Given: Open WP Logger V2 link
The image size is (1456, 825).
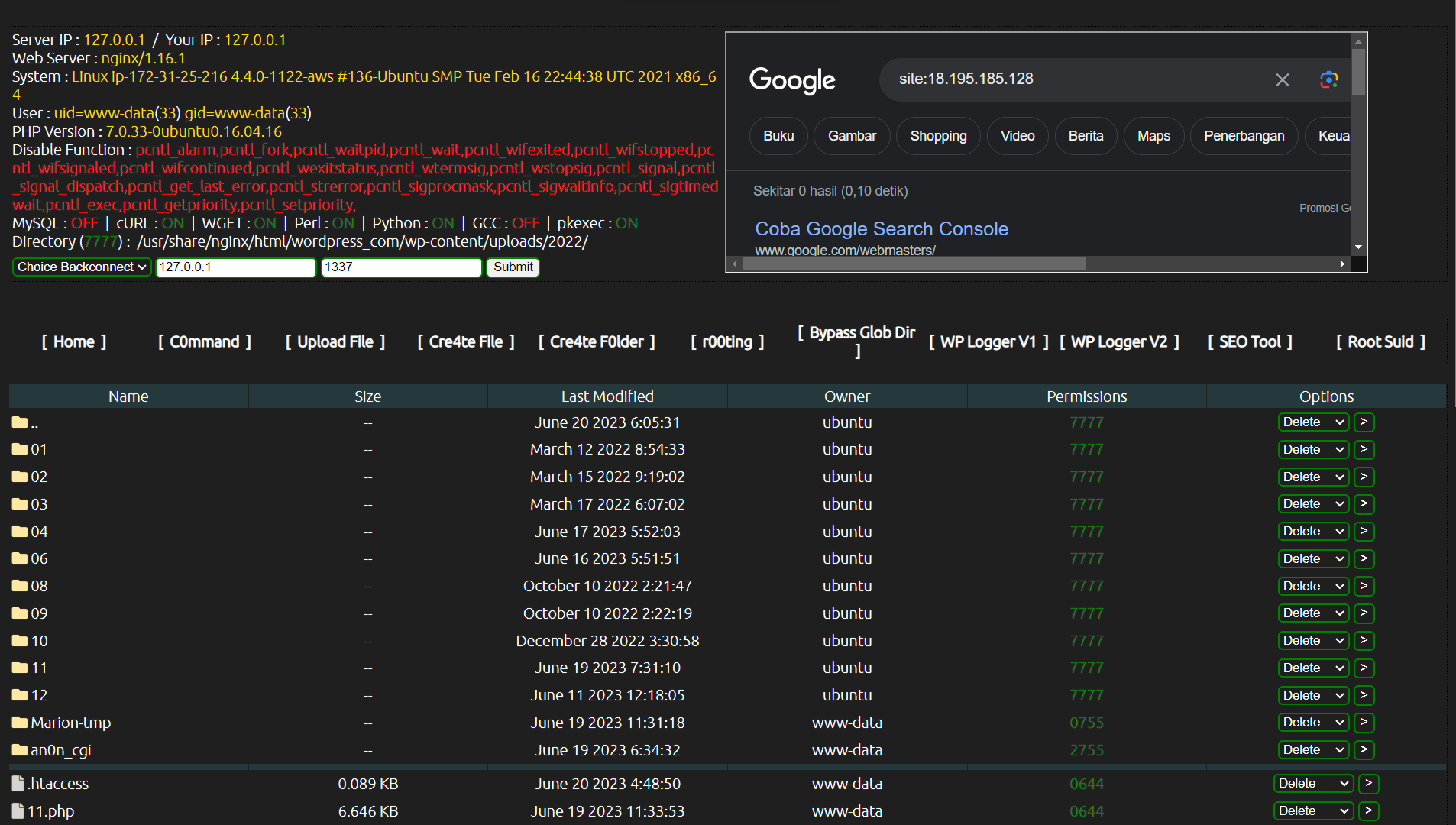Looking at the screenshot, I should [x=1119, y=342].
